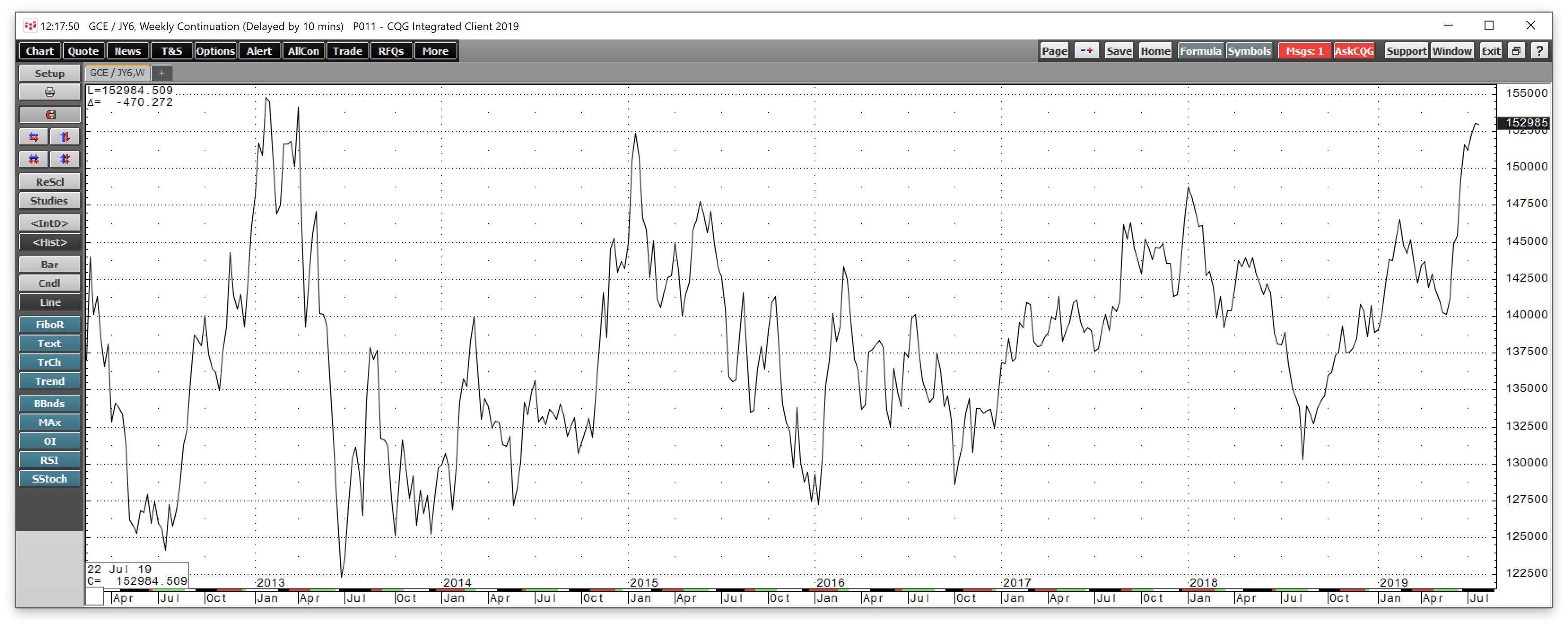
Task: Open the red Msgs: 1 indicator
Action: (x=1304, y=51)
